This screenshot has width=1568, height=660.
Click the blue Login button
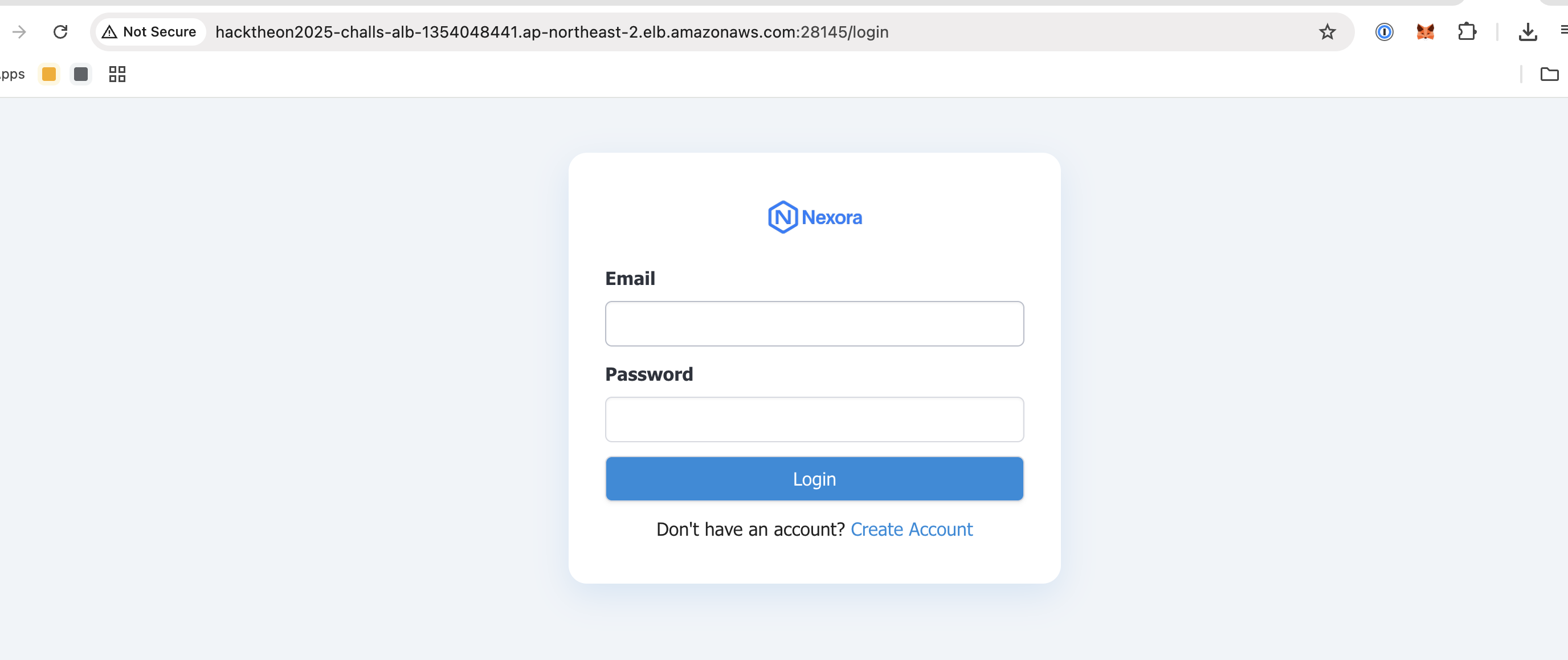coord(814,479)
